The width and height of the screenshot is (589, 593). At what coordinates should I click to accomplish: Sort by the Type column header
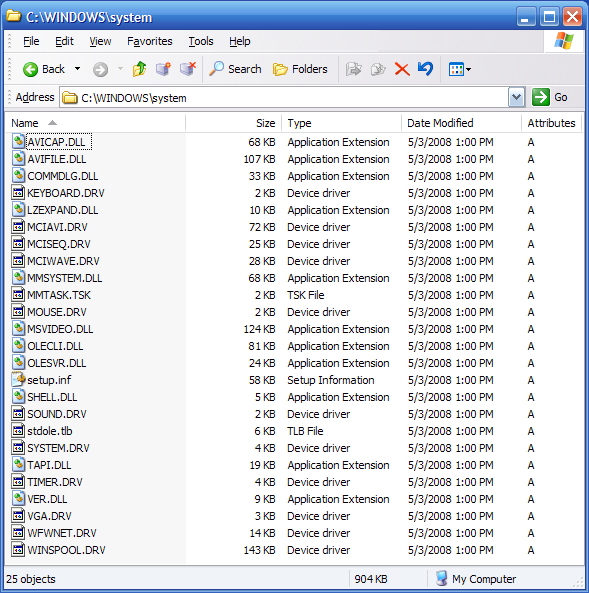pos(341,123)
